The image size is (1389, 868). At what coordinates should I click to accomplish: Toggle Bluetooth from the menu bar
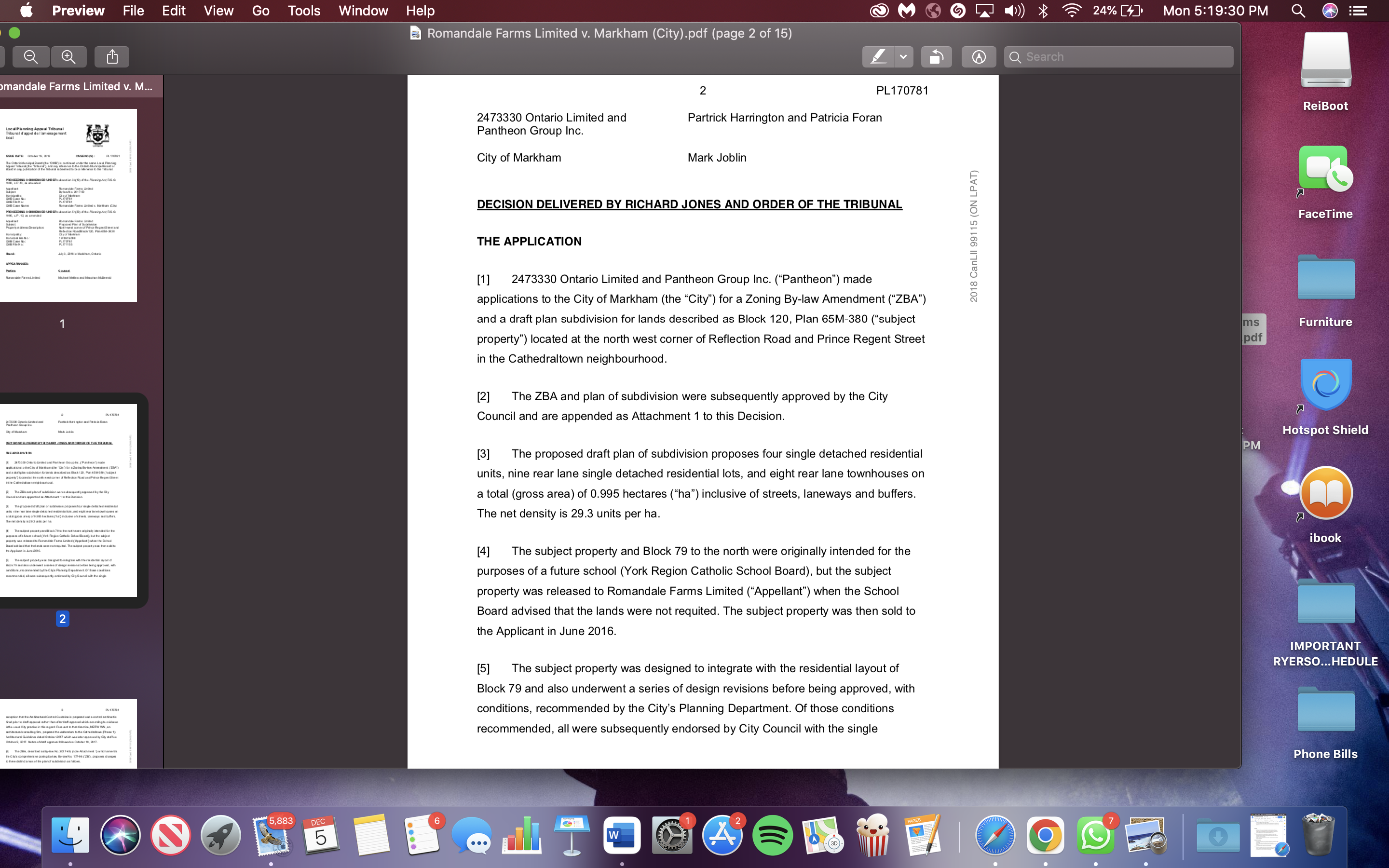(x=1042, y=10)
